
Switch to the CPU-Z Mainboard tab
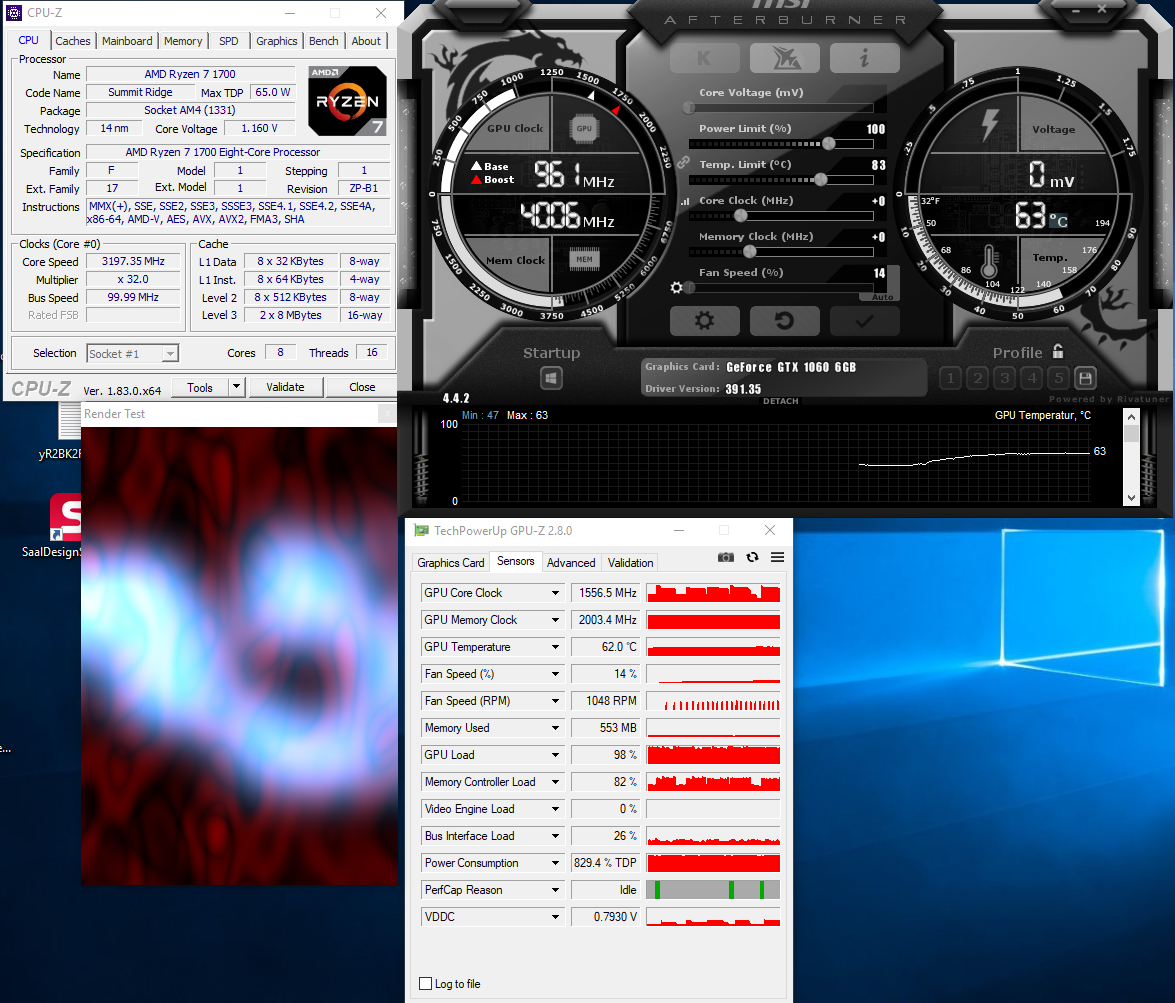[x=127, y=41]
